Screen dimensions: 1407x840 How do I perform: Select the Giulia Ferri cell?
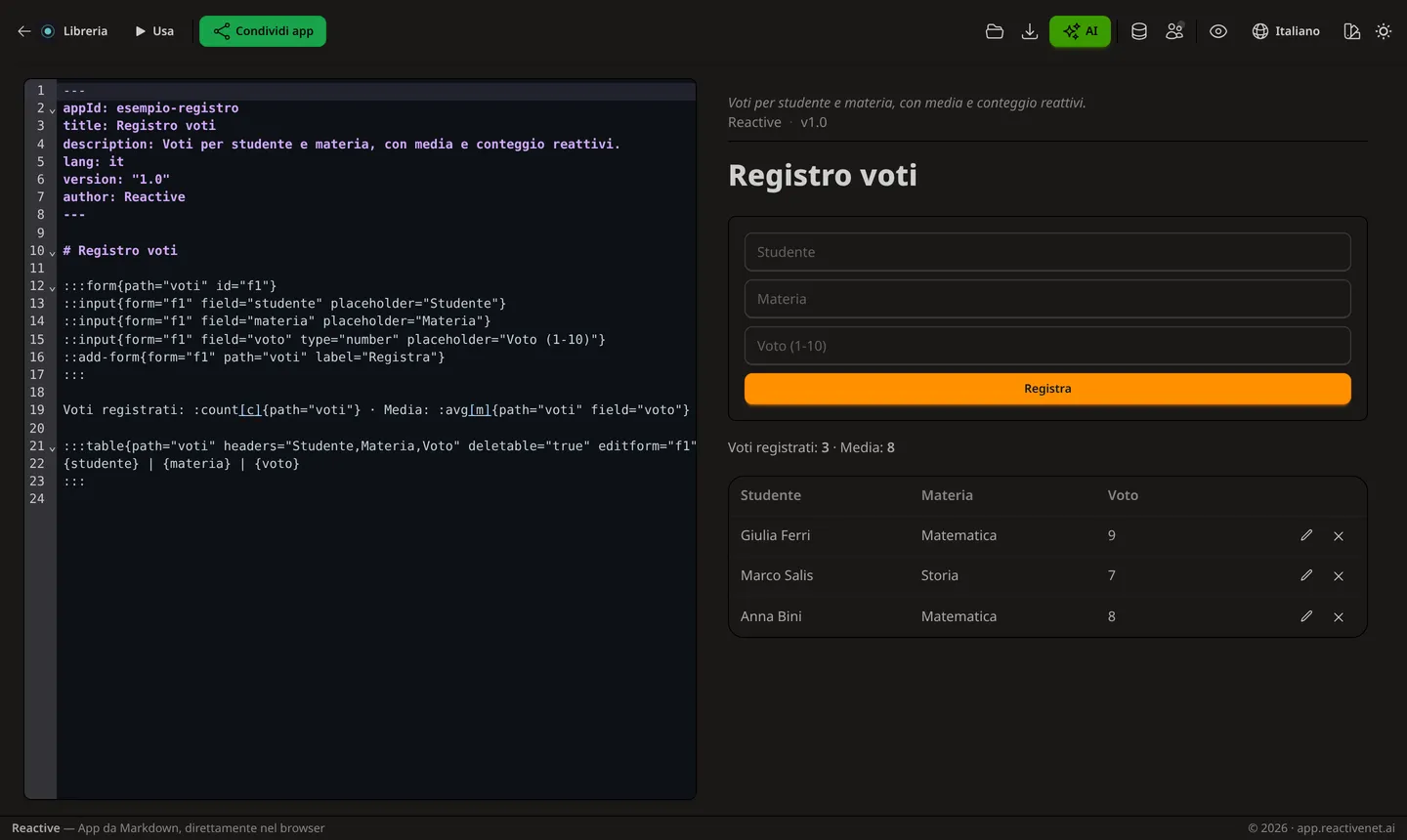(776, 535)
